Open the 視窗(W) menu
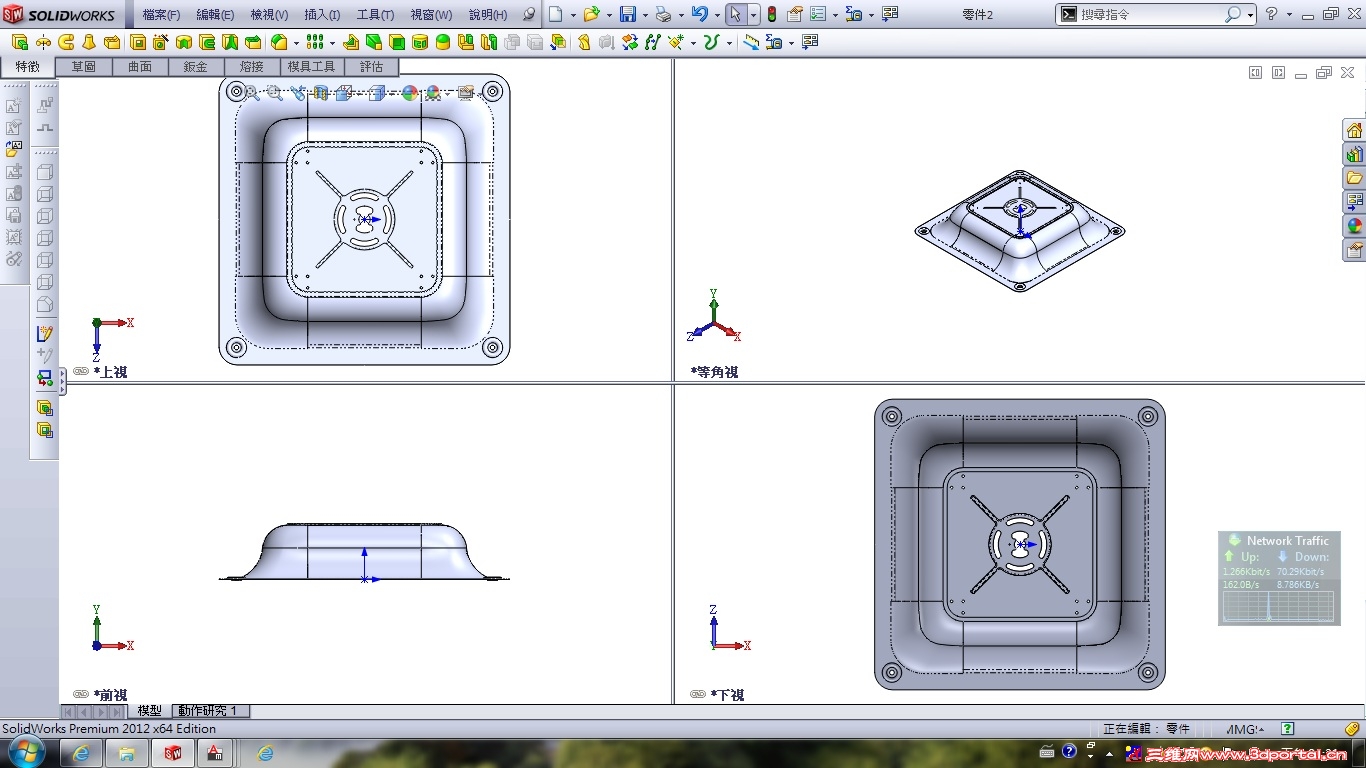Image resolution: width=1366 pixels, height=768 pixels. (431, 15)
